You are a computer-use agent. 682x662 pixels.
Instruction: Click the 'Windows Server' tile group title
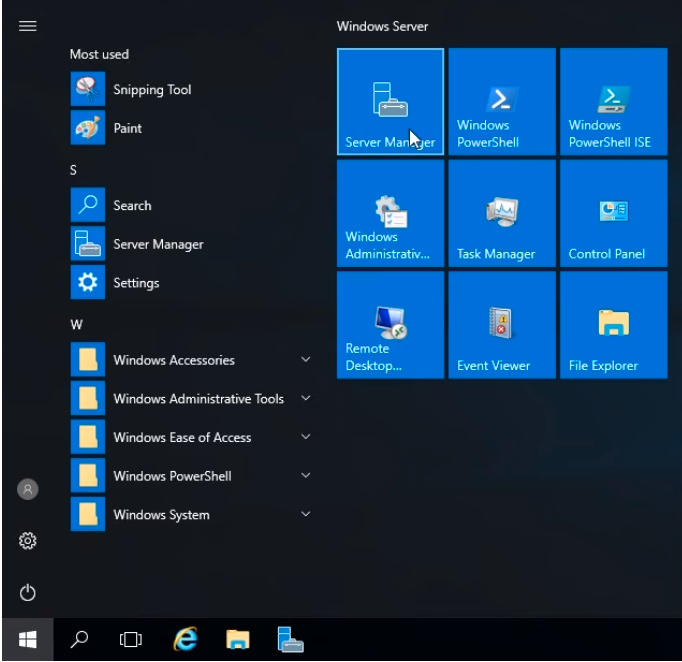coord(382,26)
